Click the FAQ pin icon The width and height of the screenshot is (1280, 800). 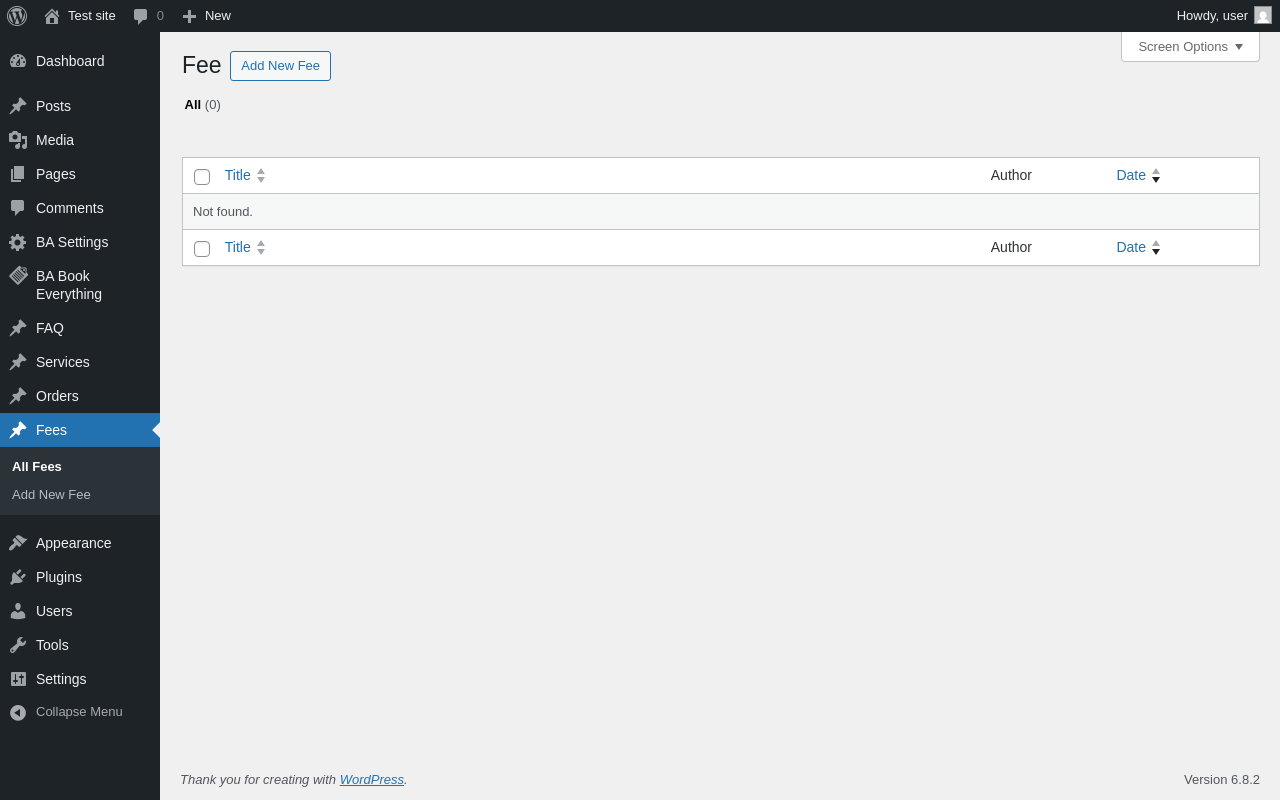pos(18,328)
